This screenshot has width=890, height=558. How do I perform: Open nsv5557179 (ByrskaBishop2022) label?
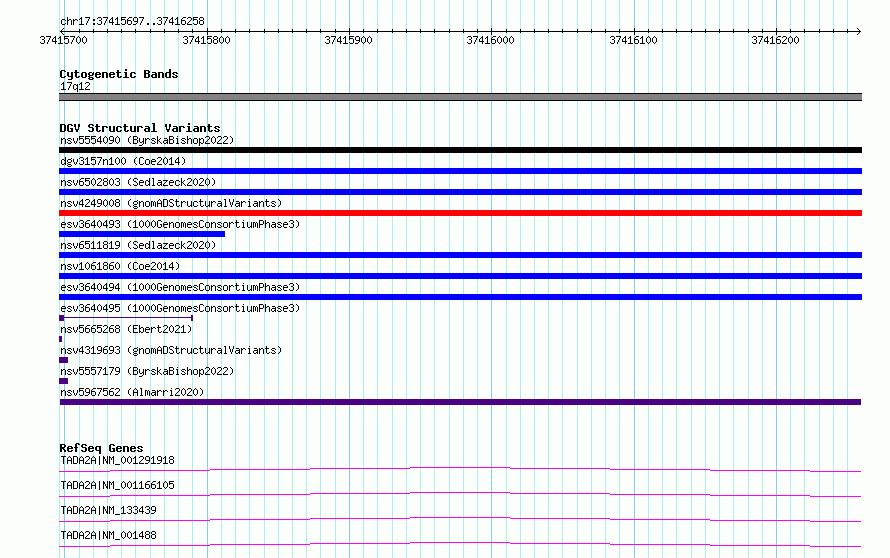coord(147,371)
